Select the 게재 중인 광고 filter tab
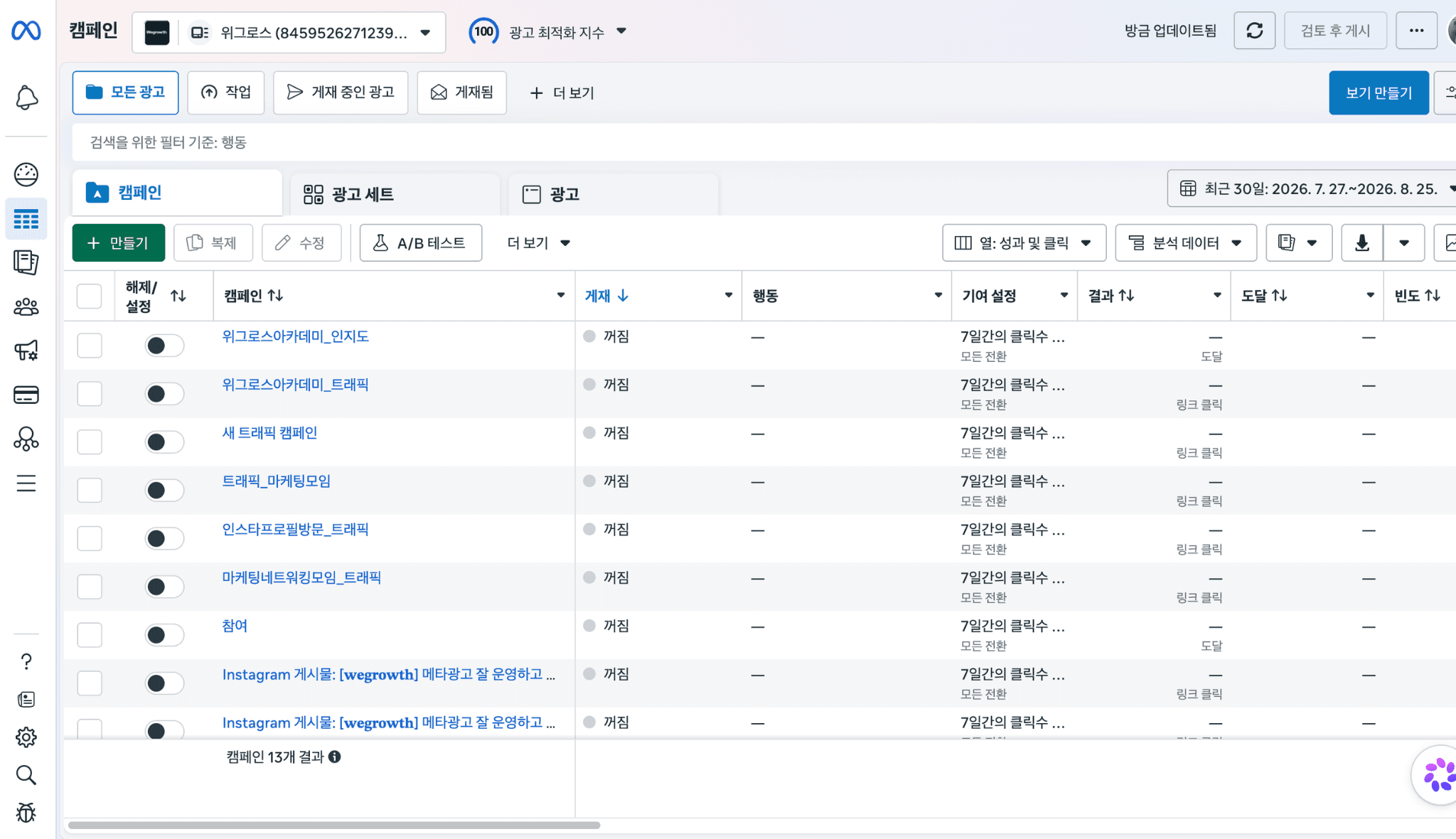 [341, 92]
